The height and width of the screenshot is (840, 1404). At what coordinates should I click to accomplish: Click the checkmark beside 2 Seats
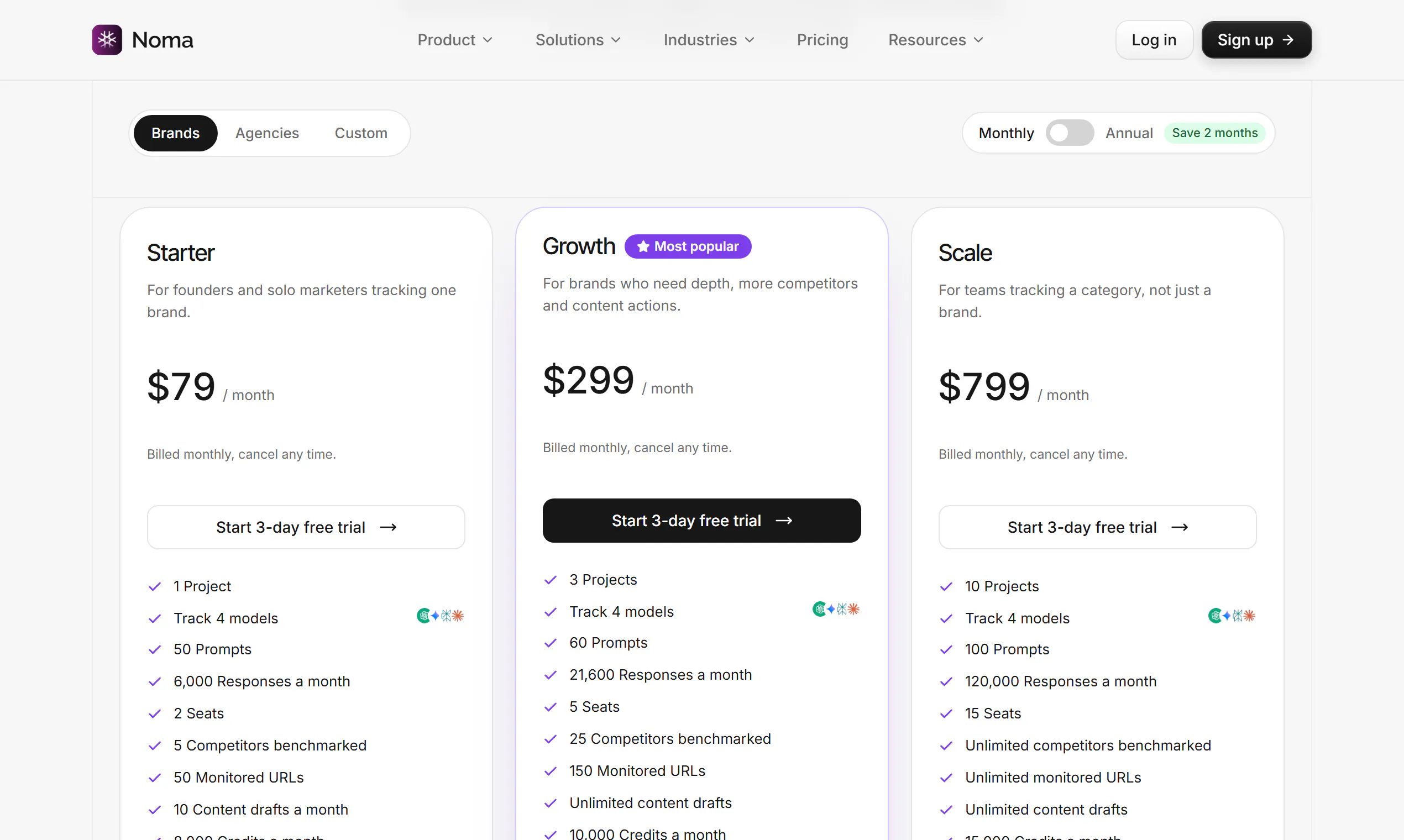click(x=155, y=714)
